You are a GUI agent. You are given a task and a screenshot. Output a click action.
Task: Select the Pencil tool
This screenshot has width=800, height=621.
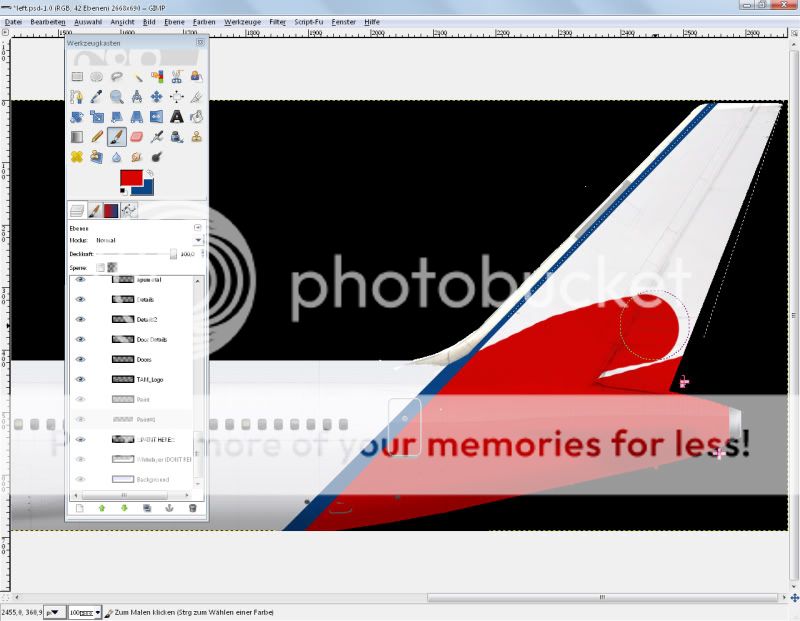coord(97,137)
